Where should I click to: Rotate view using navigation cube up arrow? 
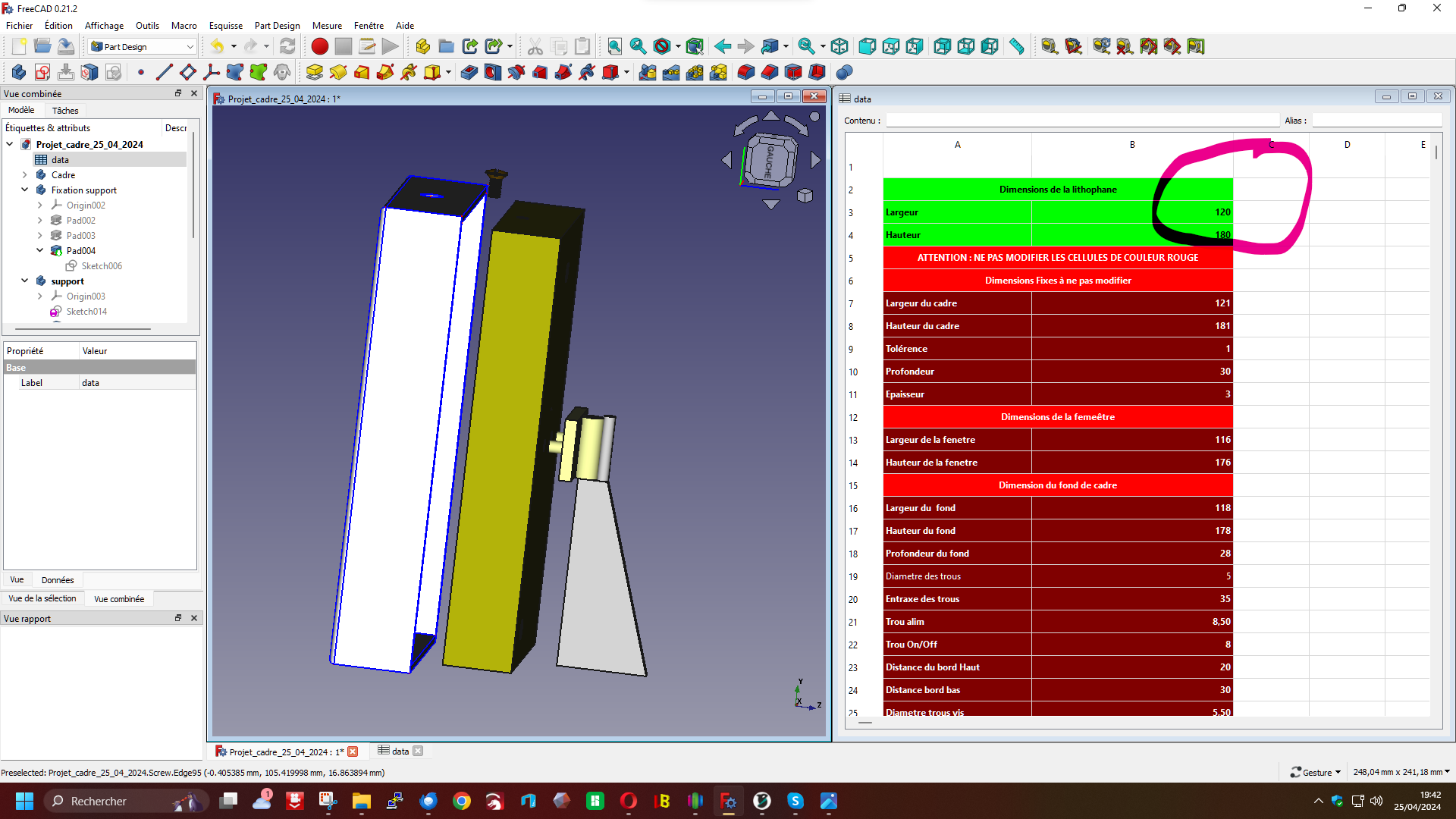[x=771, y=116]
